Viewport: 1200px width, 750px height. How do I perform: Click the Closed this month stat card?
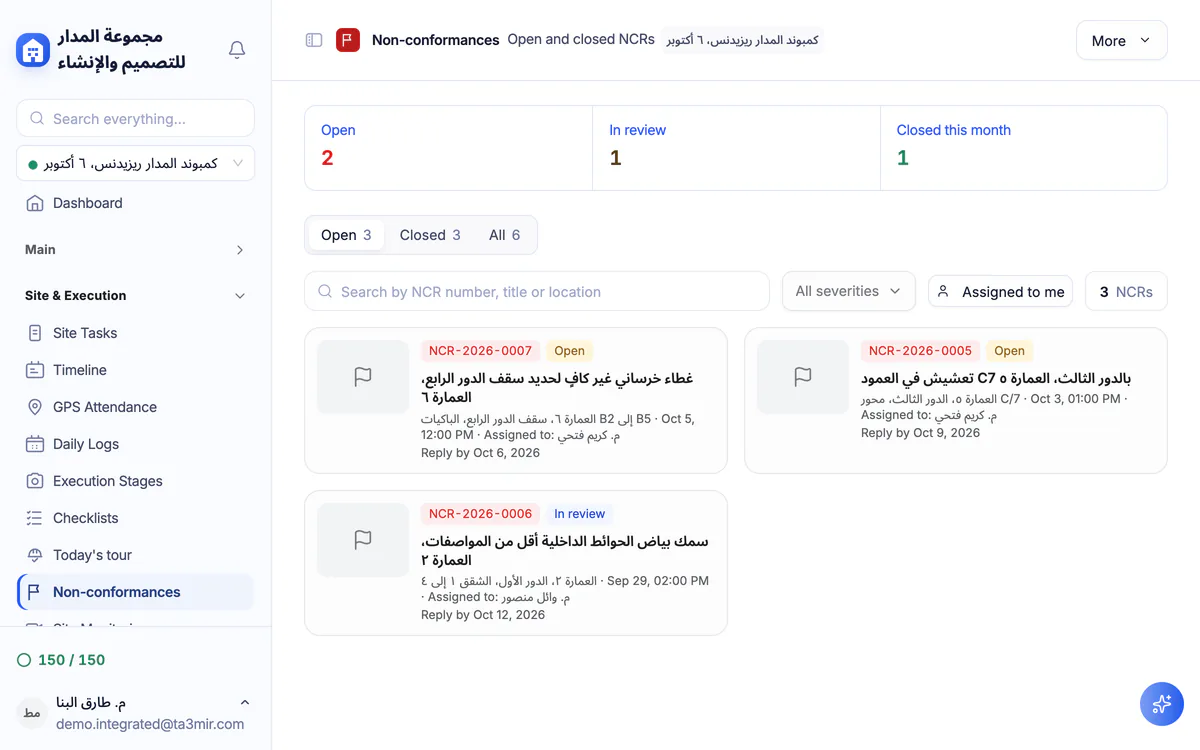(x=1024, y=148)
